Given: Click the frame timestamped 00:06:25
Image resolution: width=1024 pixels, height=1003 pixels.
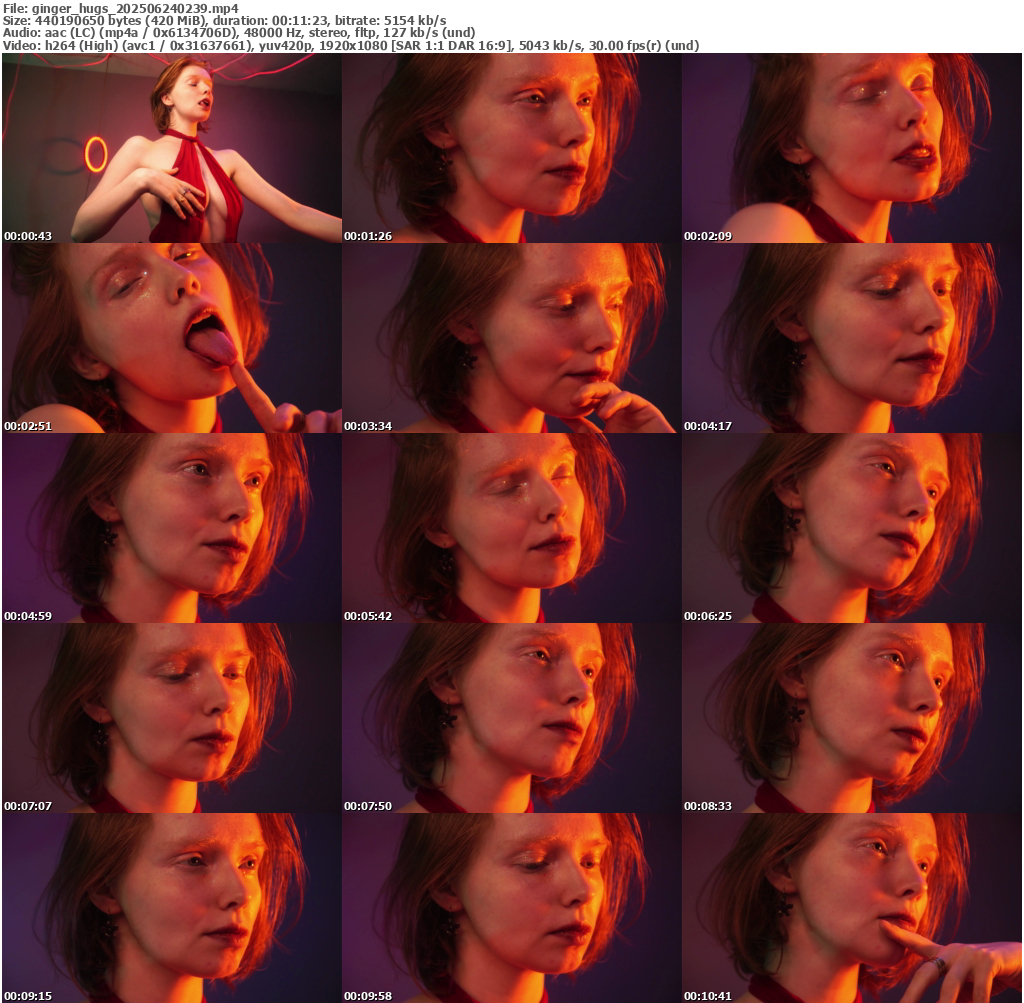Looking at the screenshot, I should point(851,528).
